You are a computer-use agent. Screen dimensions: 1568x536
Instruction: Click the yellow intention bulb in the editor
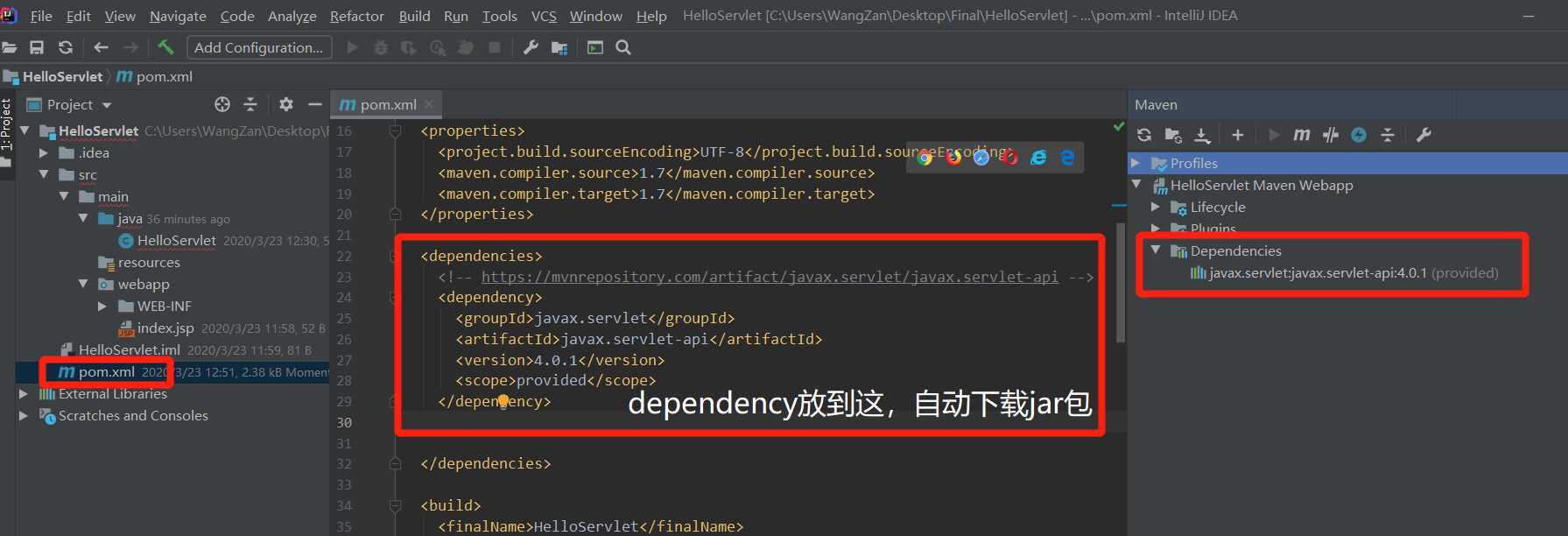(x=503, y=402)
